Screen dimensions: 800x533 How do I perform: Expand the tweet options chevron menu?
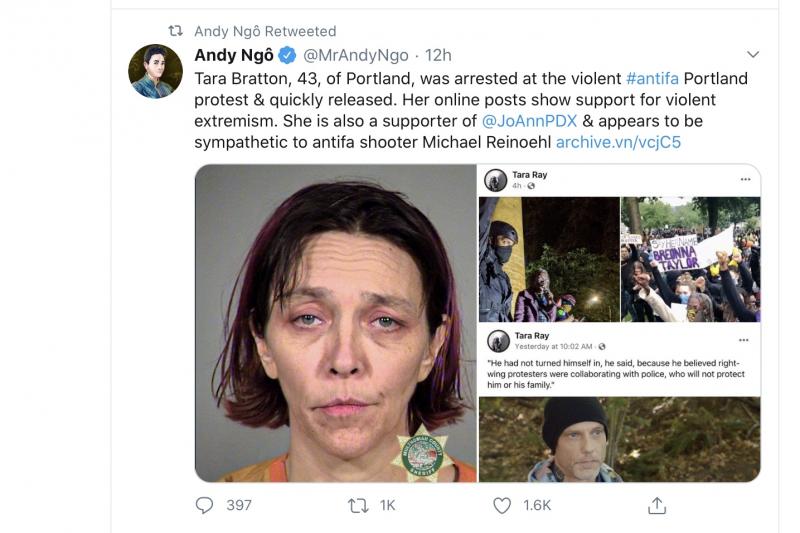tap(753, 54)
